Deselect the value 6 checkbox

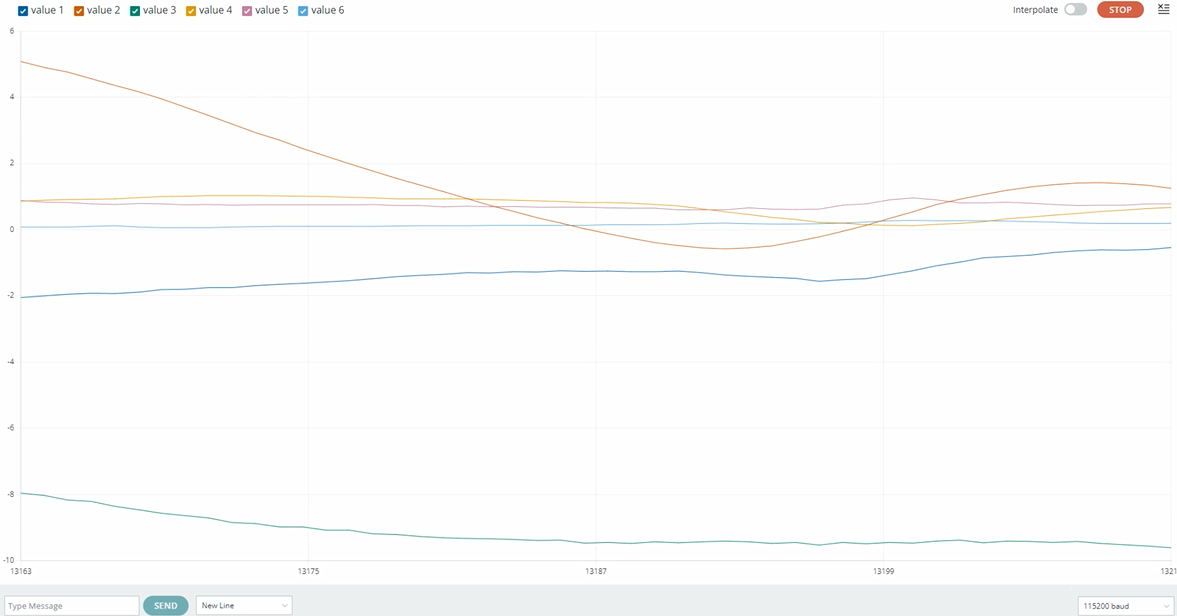[303, 10]
